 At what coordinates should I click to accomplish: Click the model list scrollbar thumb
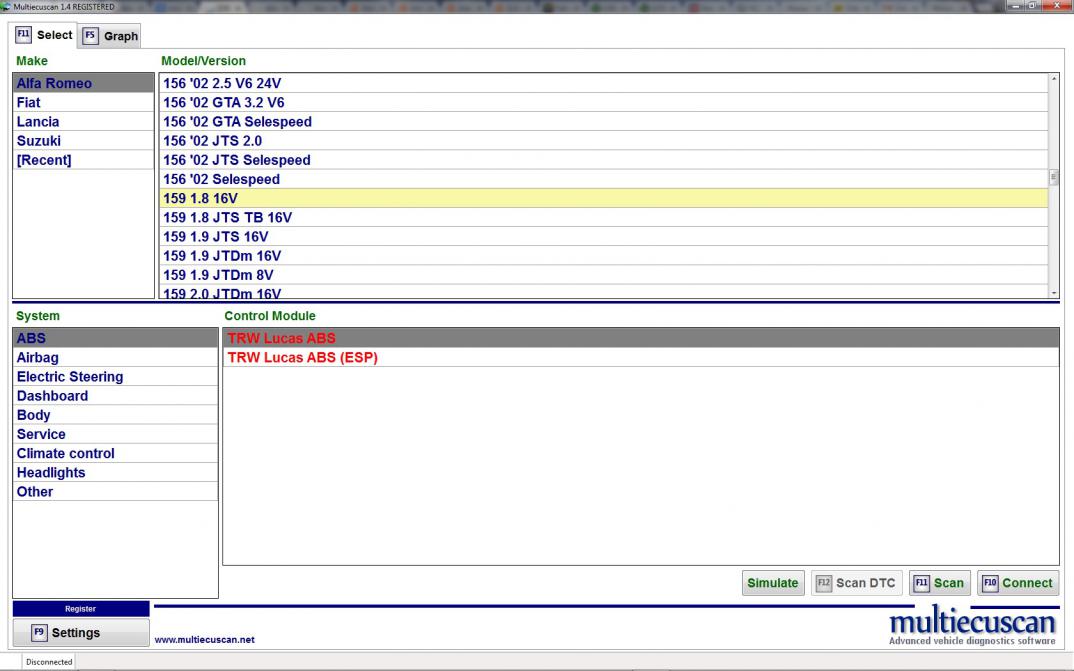click(1053, 177)
